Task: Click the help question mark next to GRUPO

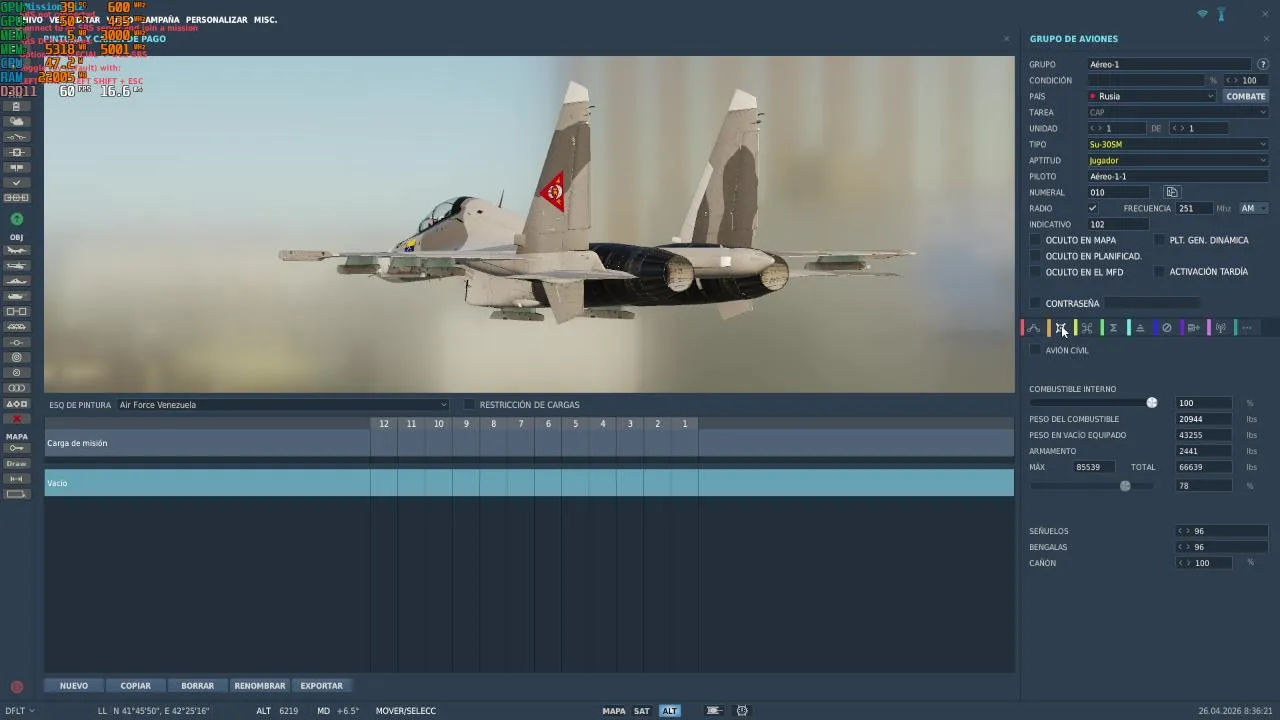Action: pyautogui.click(x=1263, y=64)
